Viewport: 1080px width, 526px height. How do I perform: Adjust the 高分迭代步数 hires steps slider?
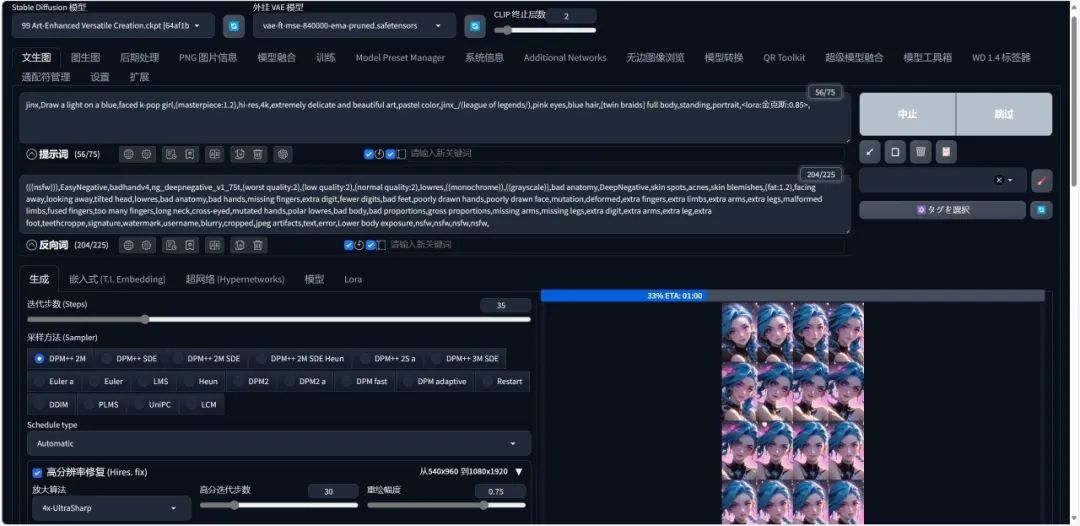pyautogui.click(x=279, y=505)
